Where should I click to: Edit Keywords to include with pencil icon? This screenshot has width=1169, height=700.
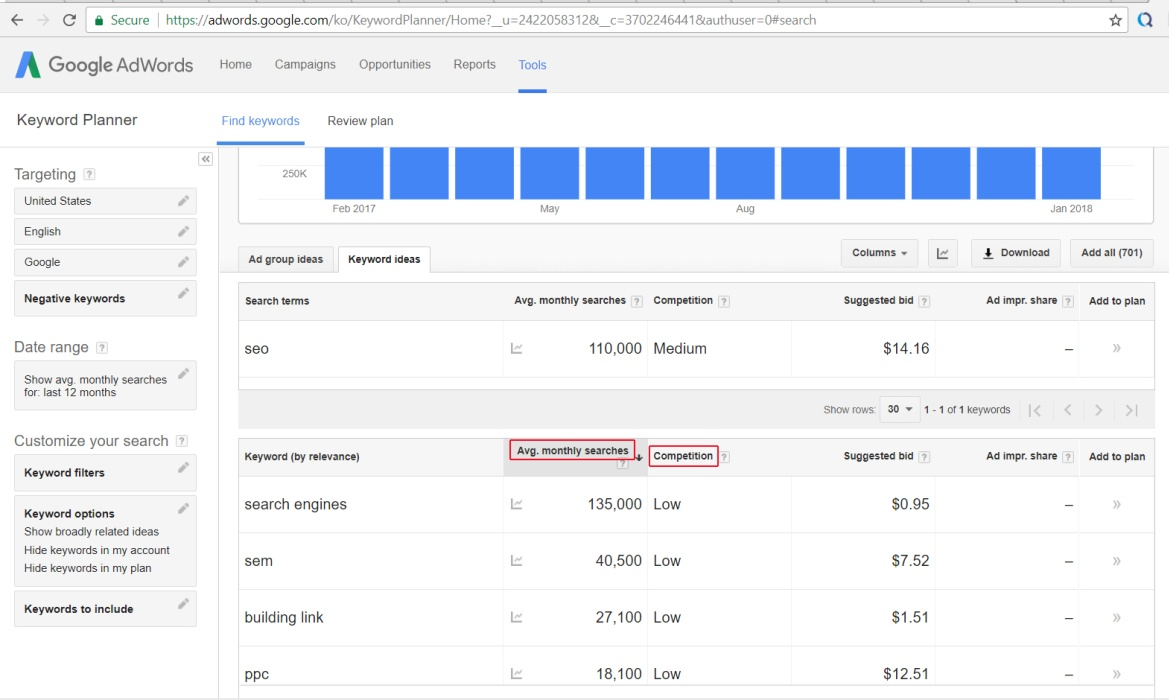tap(183, 604)
